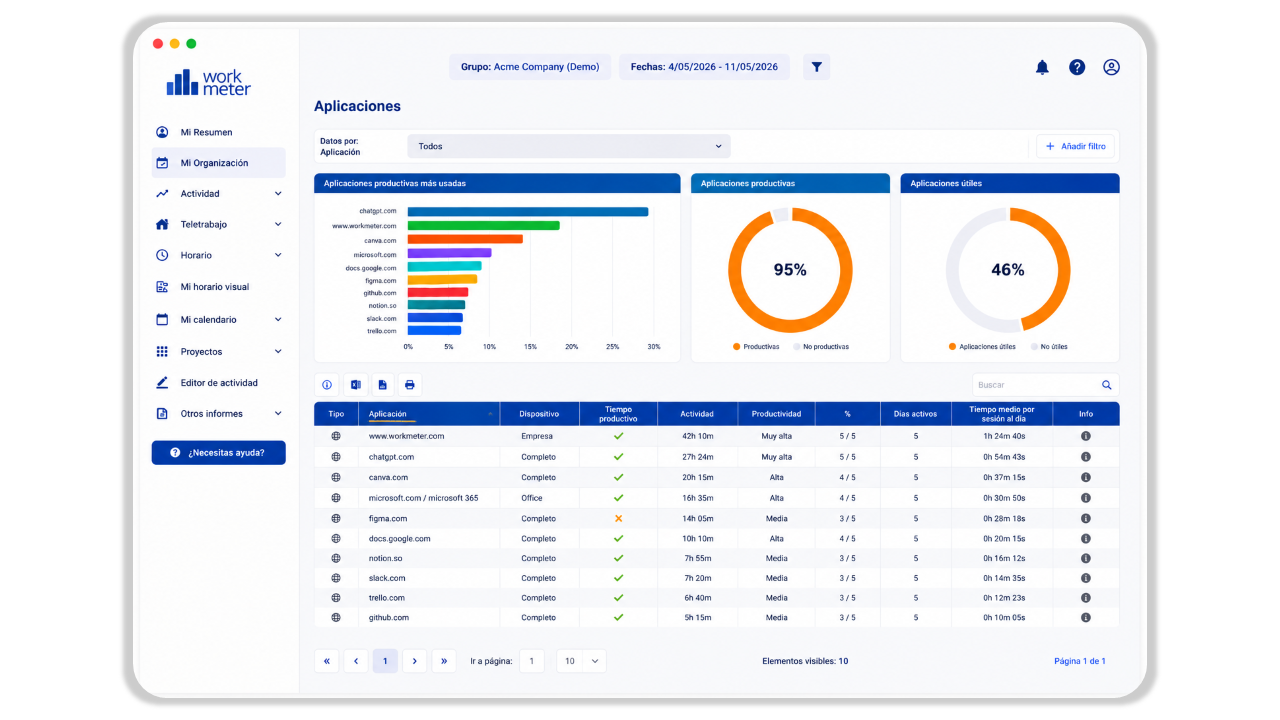Toggle the Productivas legend orange dot

pyautogui.click(x=737, y=347)
